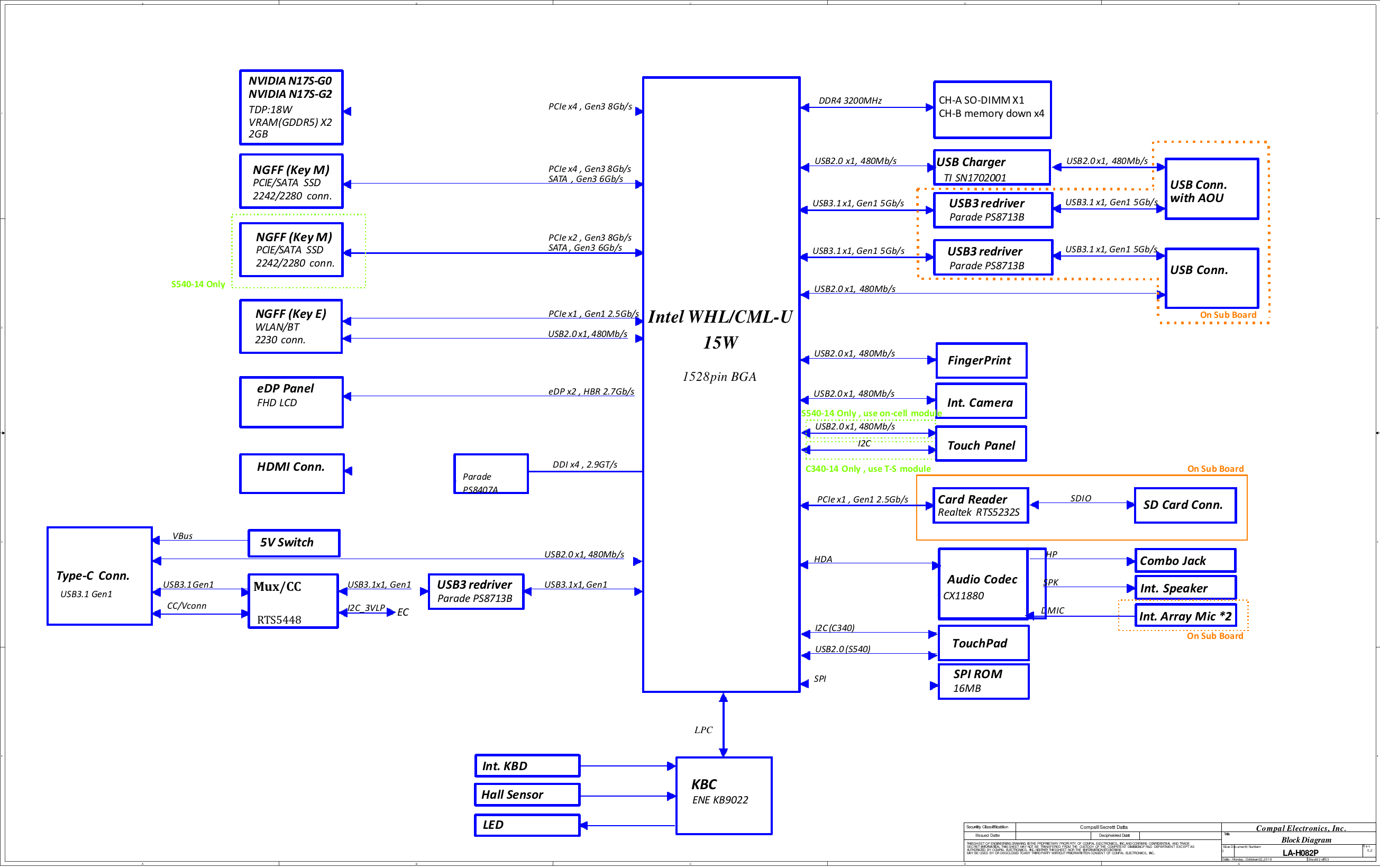Select the Mux/CC RTS5448 block

[x=293, y=601]
